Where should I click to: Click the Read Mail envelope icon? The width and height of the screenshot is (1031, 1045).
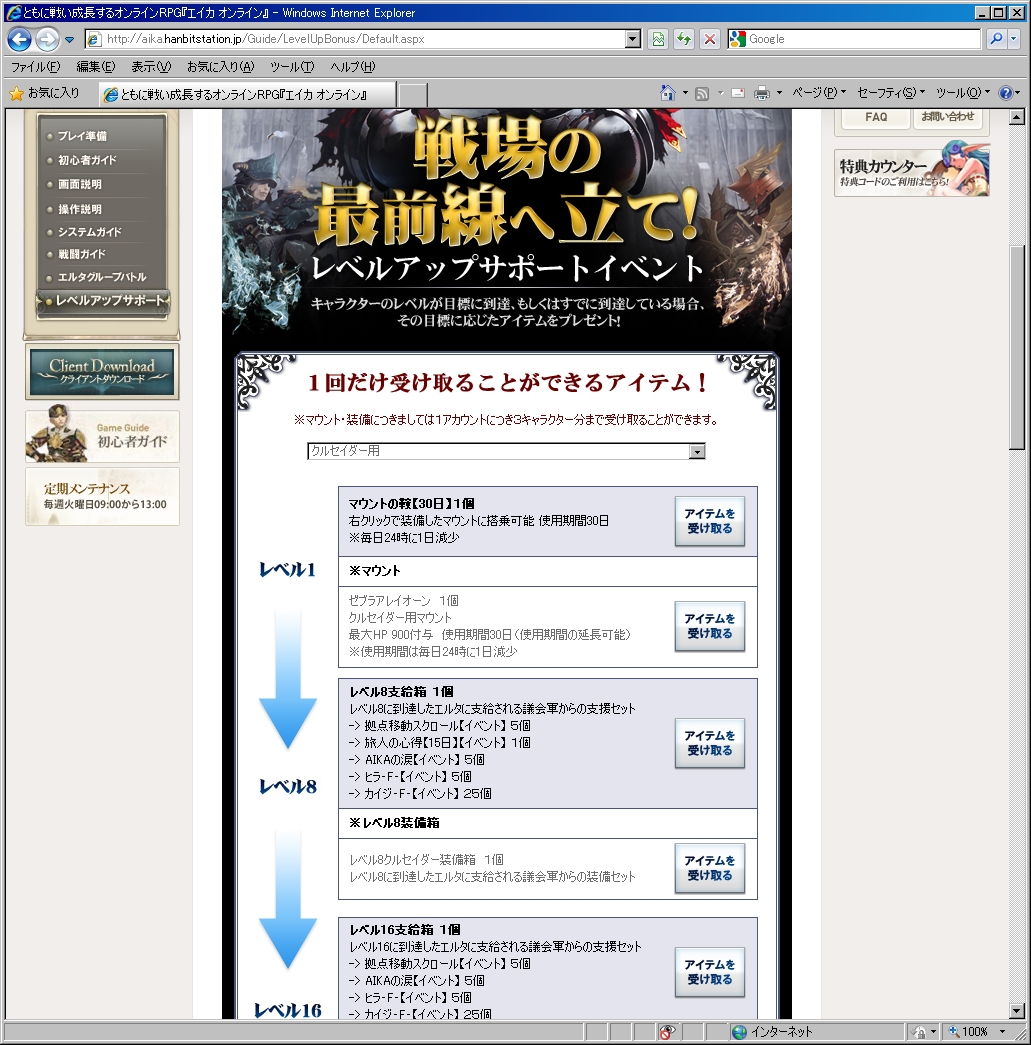pos(738,93)
